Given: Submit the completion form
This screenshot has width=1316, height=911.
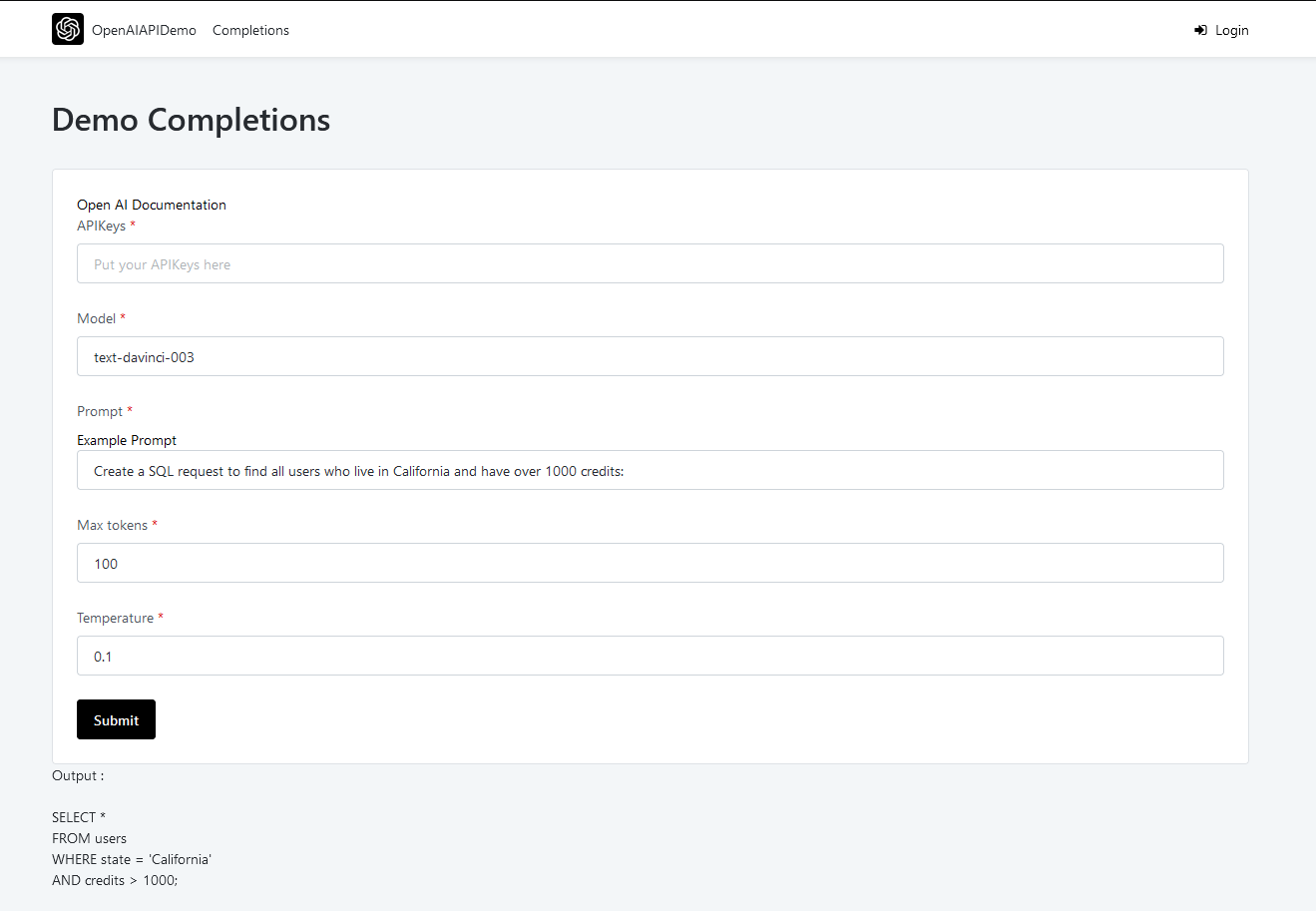Looking at the screenshot, I should click(116, 719).
